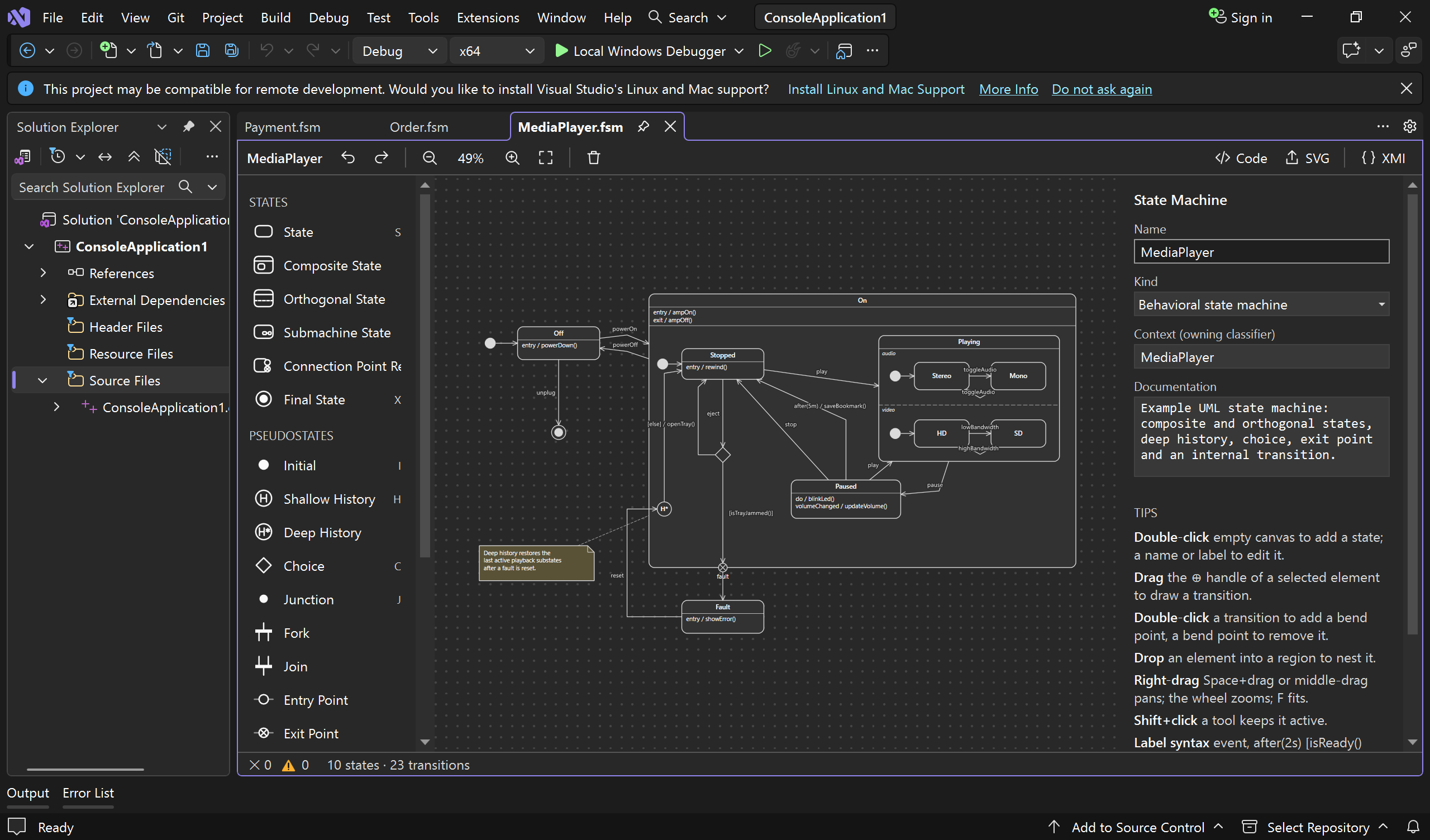
Task: Zoom in the diagram canvas
Action: click(x=512, y=158)
